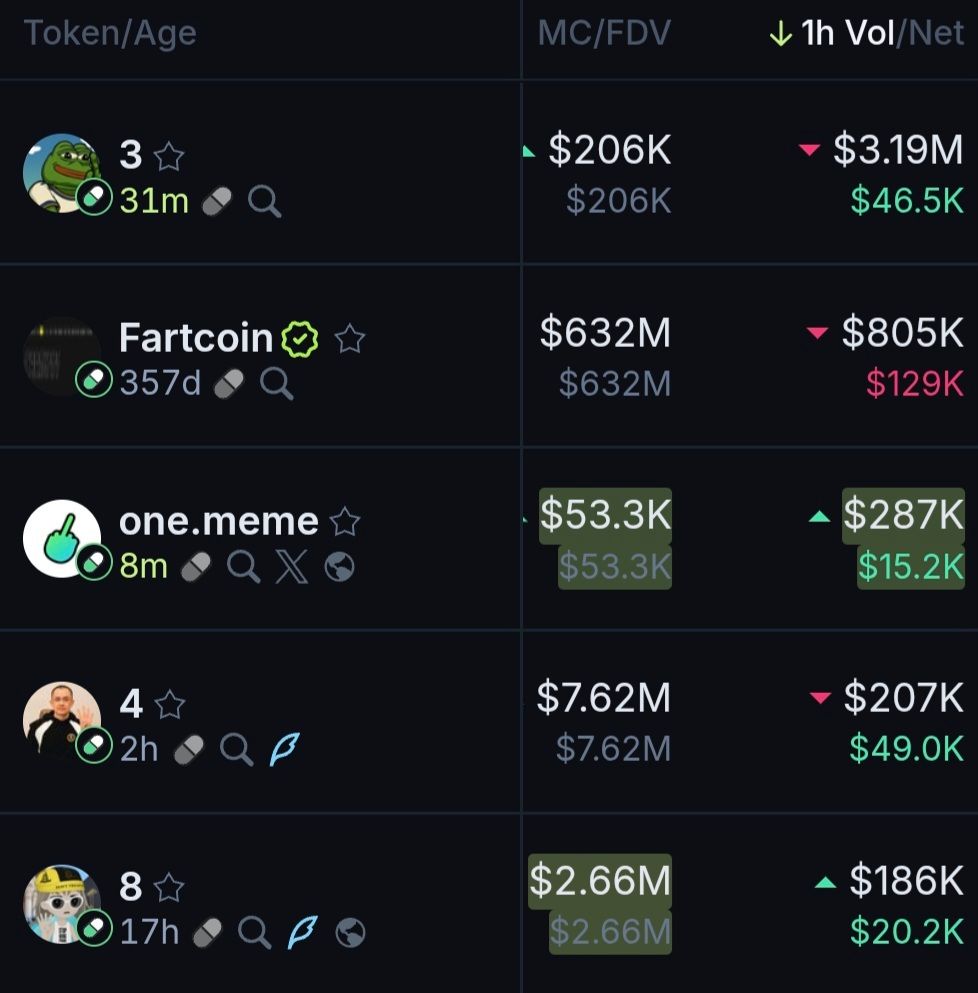Open the website globe icon for one.meme
Screen dimensions: 978x993
pyautogui.click(x=340, y=568)
